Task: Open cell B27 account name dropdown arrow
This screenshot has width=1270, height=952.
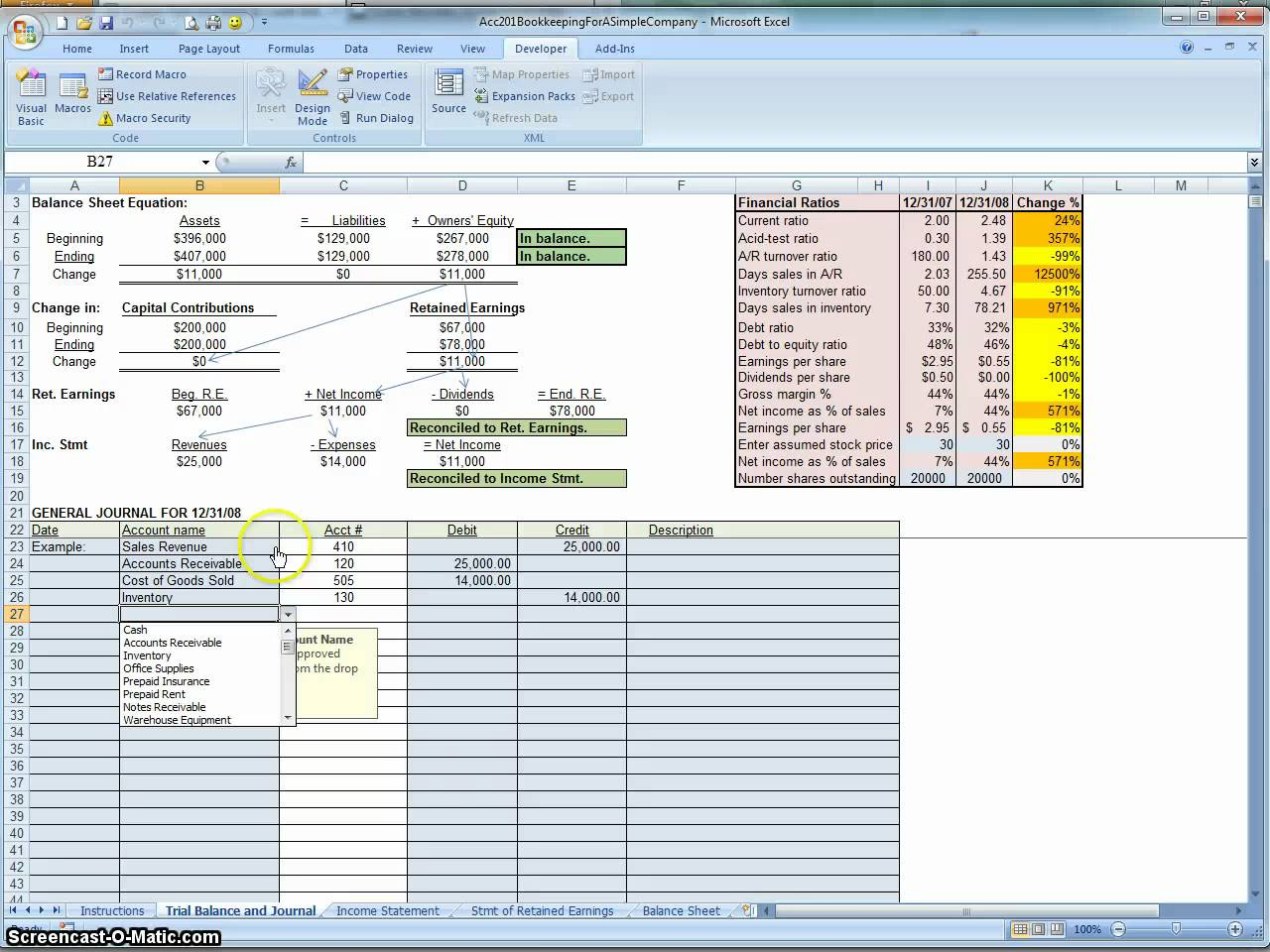Action: pos(288,615)
